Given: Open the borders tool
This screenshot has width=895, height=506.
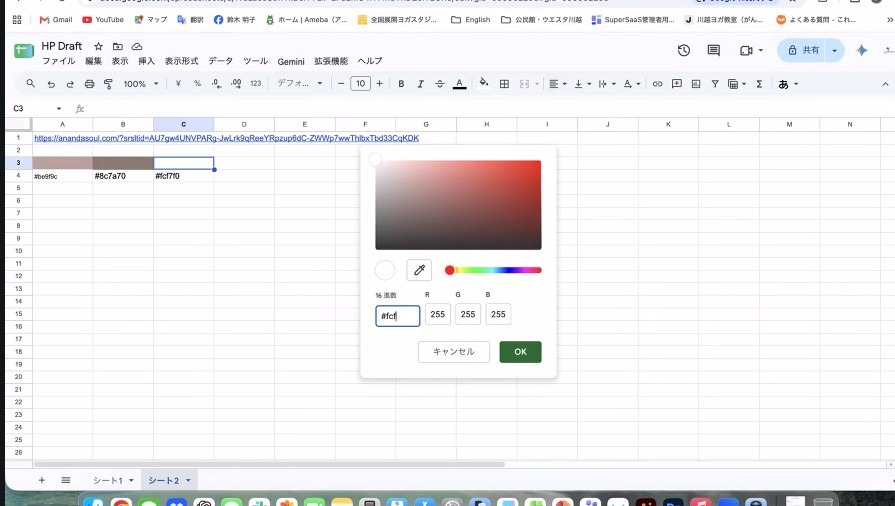Looking at the screenshot, I should click(504, 84).
